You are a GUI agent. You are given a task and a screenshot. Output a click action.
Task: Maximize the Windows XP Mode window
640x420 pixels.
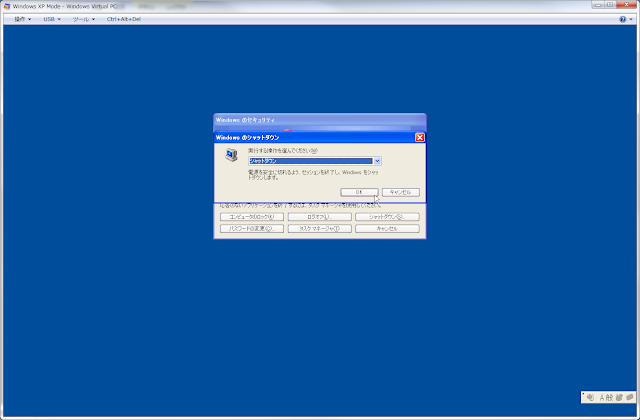pos(610,5)
